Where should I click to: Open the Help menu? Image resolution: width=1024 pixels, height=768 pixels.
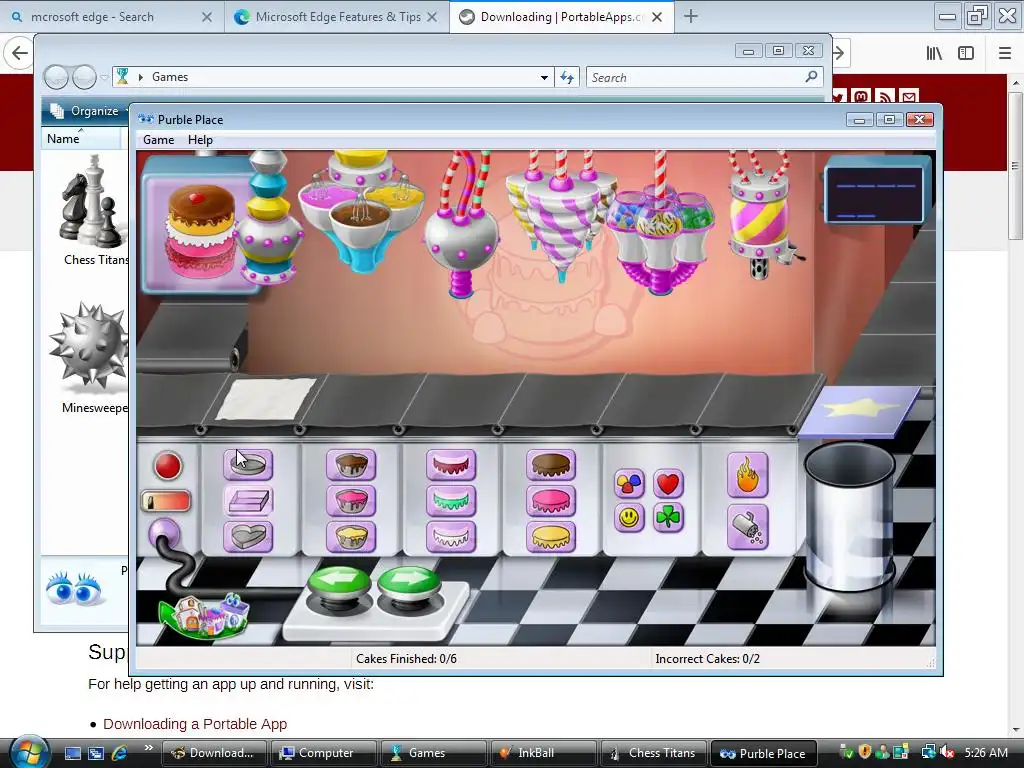200,140
